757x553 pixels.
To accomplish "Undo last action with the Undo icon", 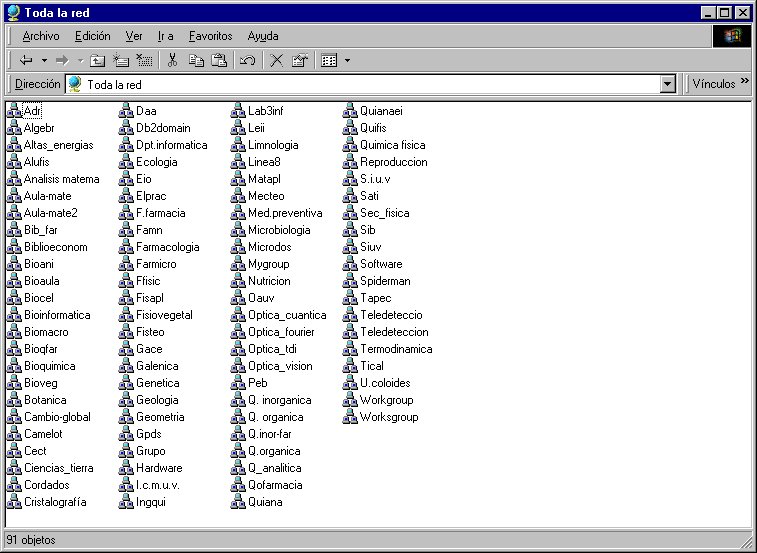I will [x=248, y=60].
